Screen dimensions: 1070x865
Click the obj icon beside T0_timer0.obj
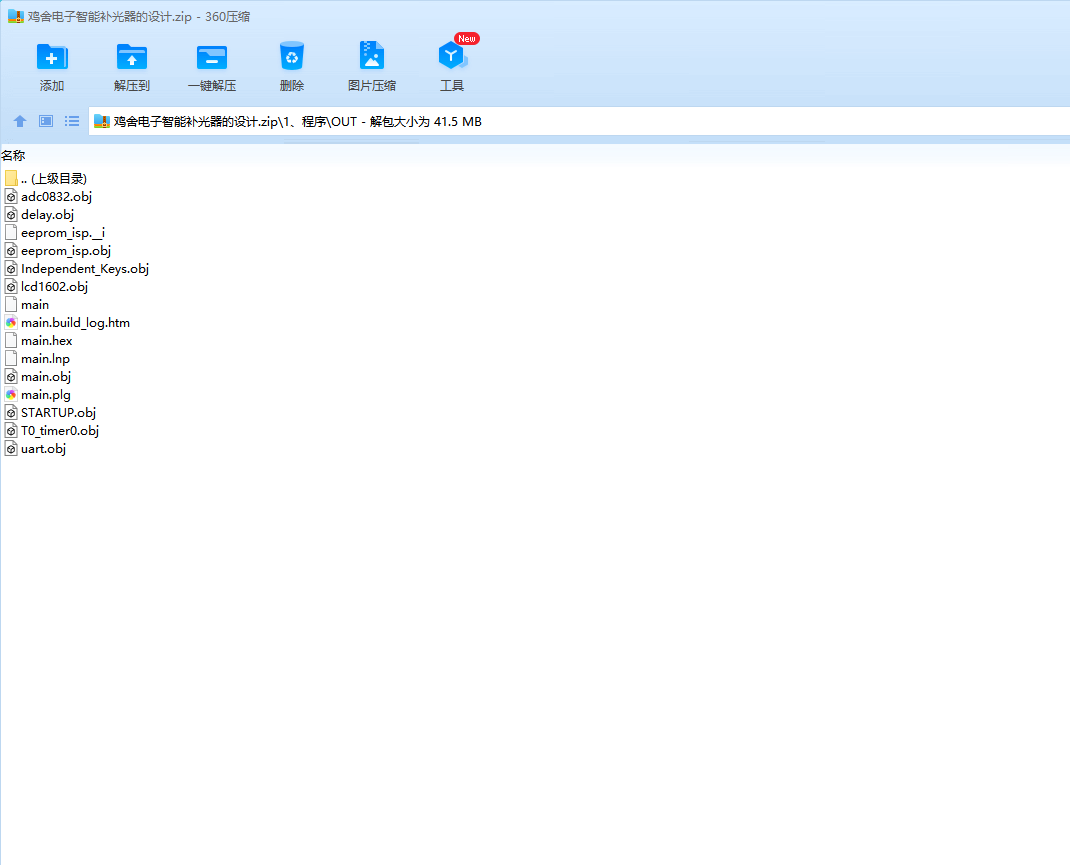point(11,430)
